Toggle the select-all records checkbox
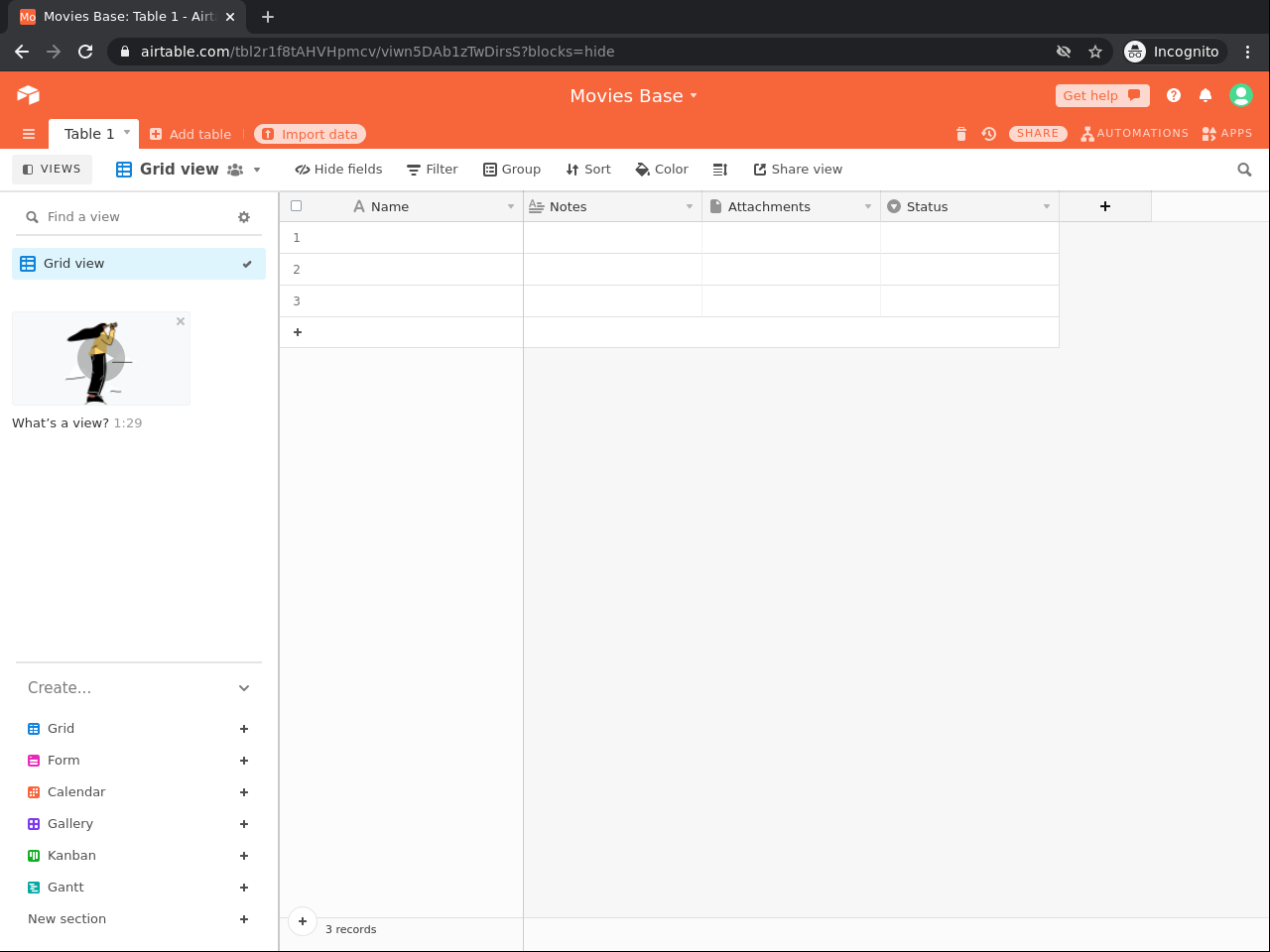Screen dimensions: 1270x952 point(296,206)
